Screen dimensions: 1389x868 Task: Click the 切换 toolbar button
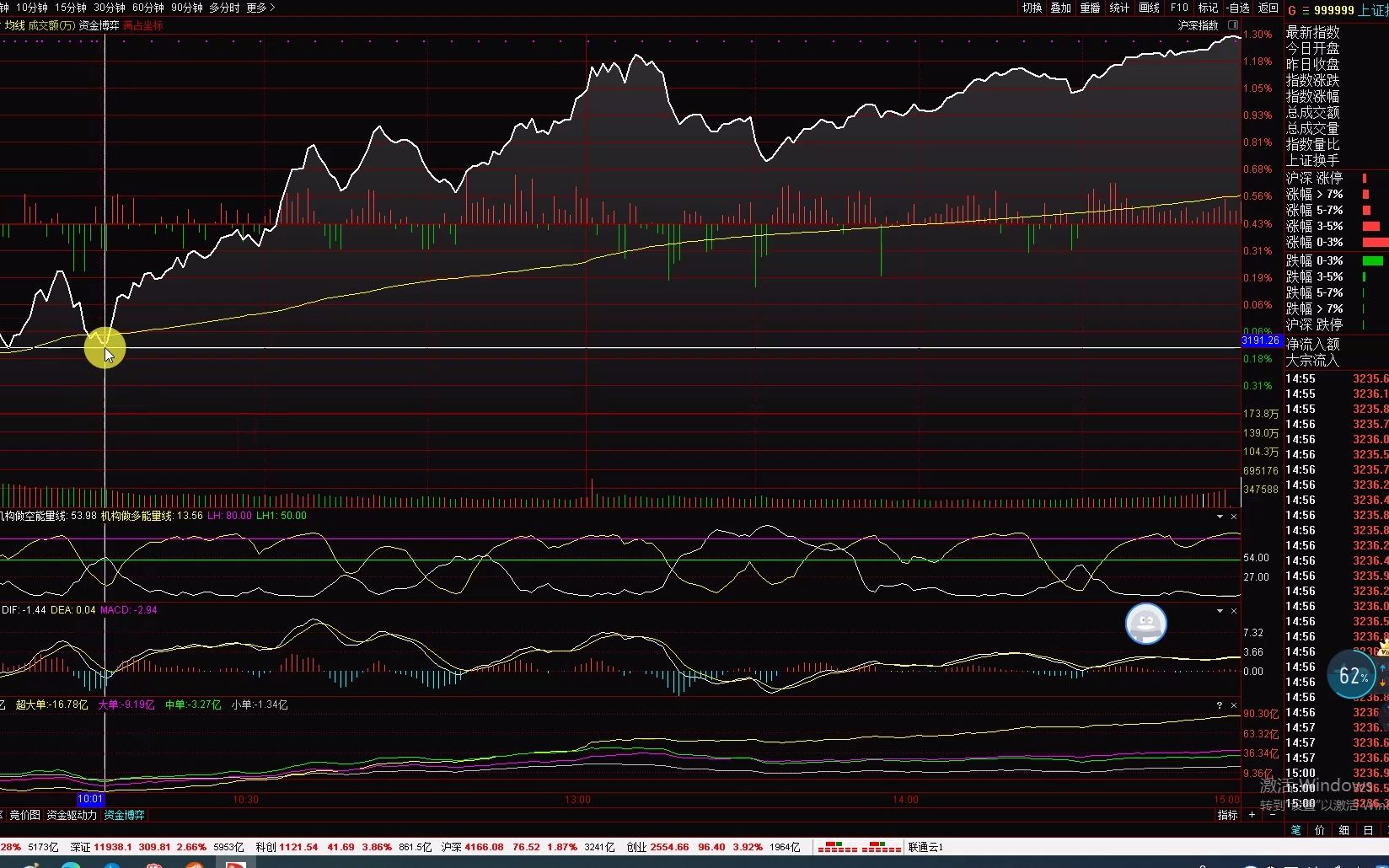point(1032,8)
